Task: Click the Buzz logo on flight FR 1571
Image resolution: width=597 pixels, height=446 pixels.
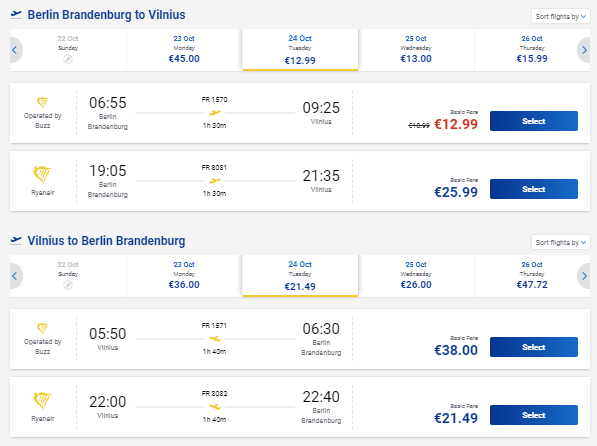Action: tap(43, 328)
